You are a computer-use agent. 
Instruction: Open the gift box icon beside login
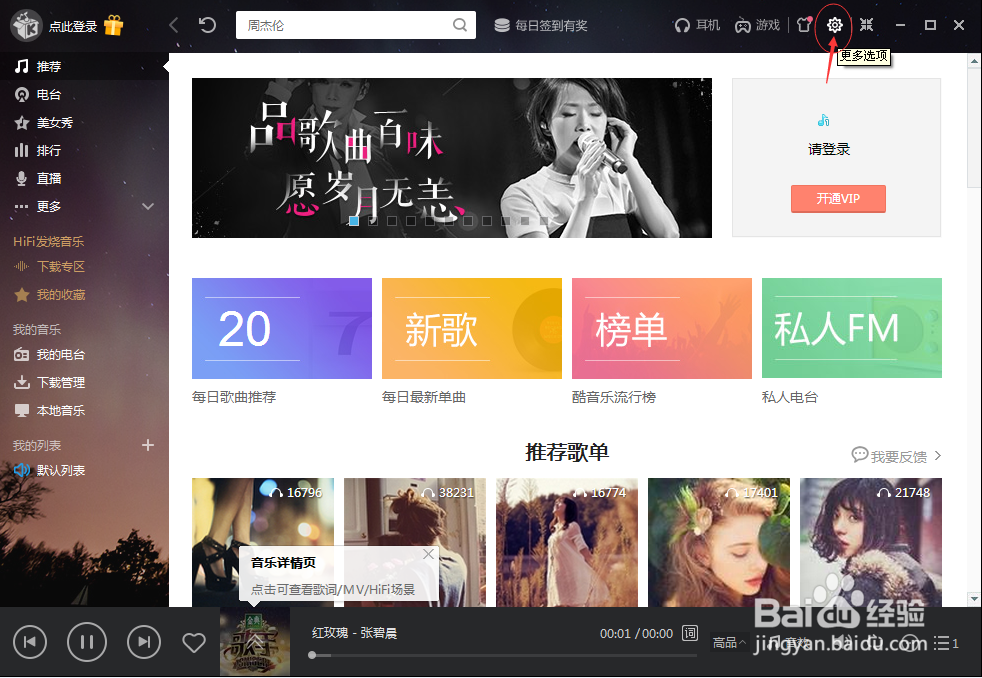point(114,25)
